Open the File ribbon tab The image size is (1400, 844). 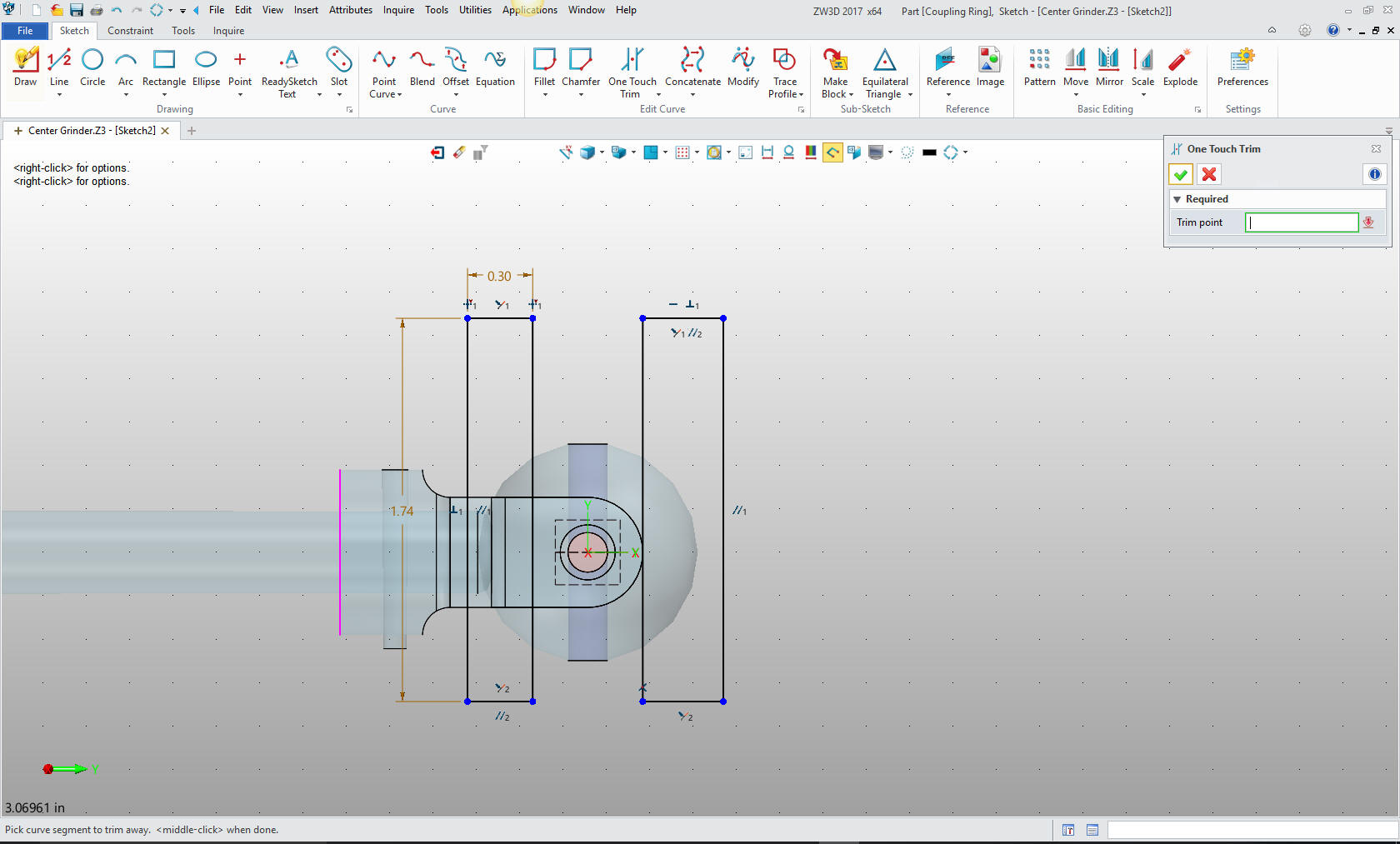click(25, 31)
